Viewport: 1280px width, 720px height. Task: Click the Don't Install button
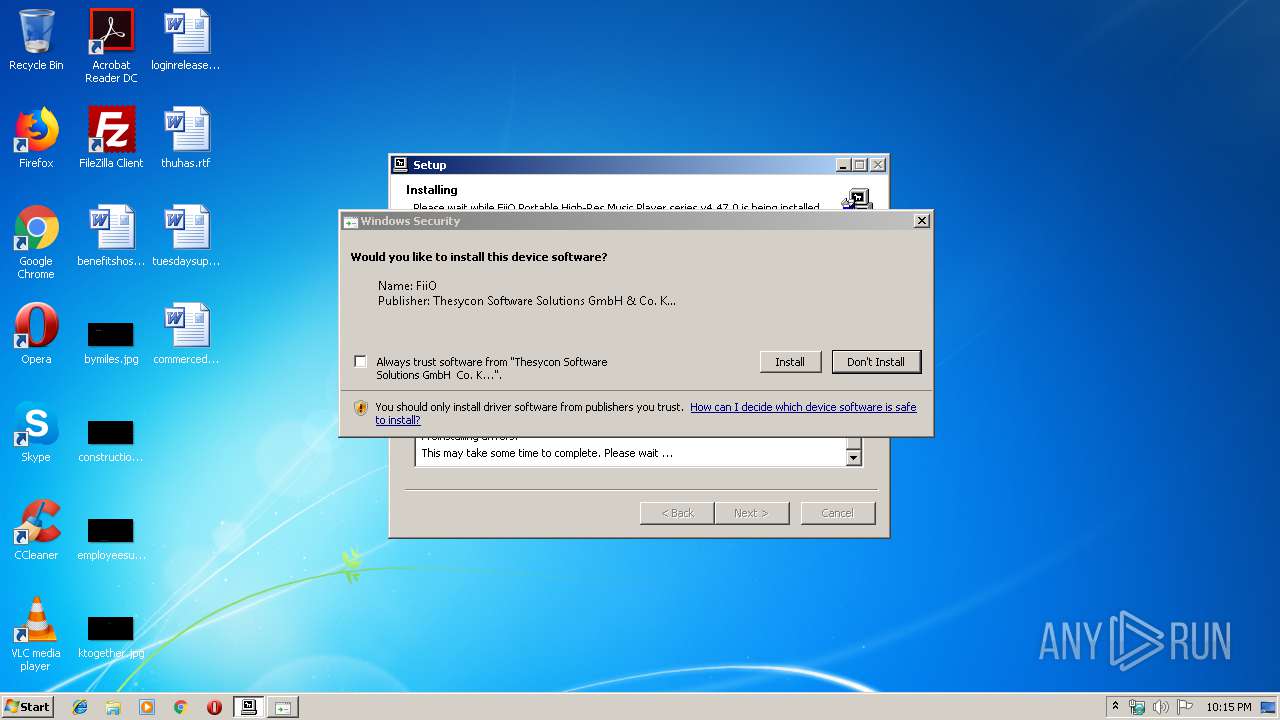pos(876,362)
